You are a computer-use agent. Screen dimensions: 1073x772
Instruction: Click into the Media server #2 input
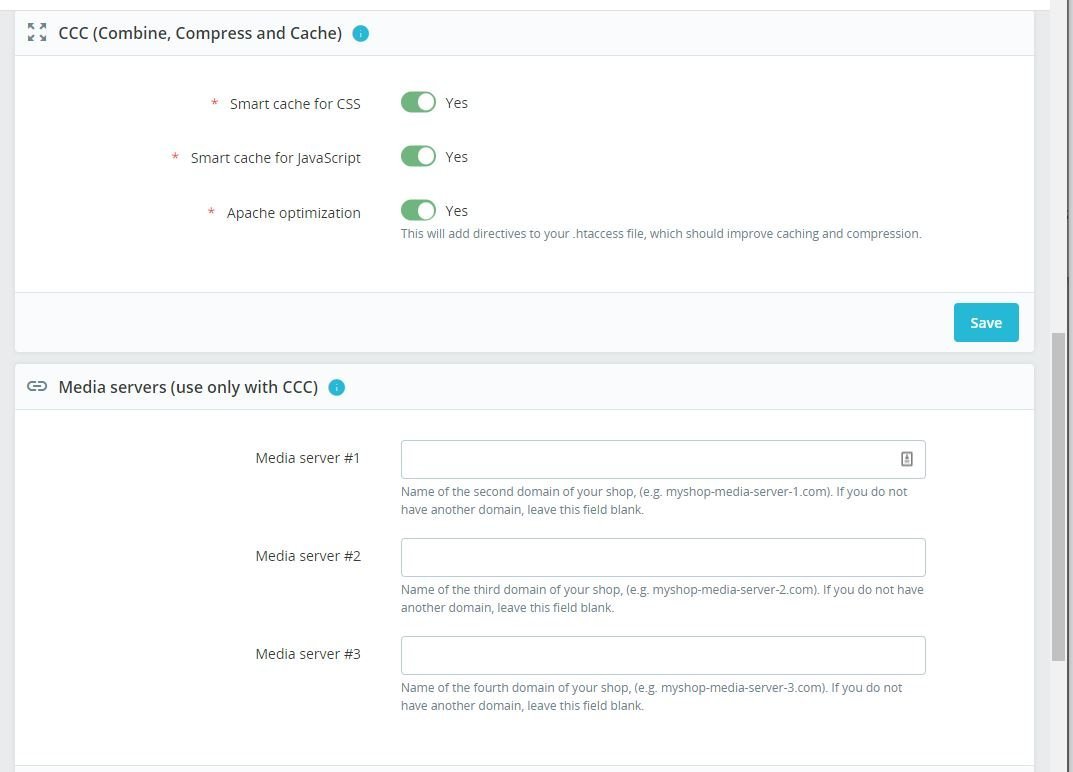point(663,557)
